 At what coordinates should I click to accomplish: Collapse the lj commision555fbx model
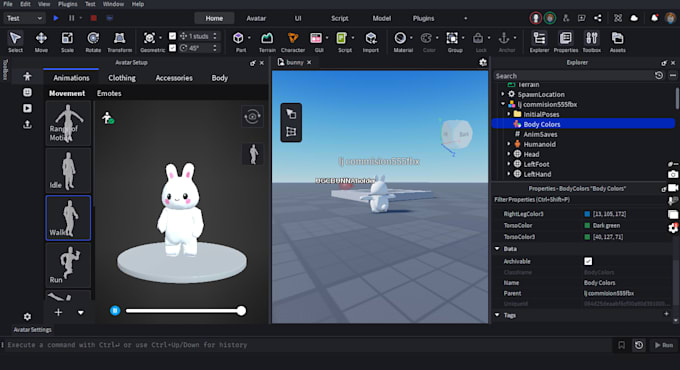tap(503, 104)
